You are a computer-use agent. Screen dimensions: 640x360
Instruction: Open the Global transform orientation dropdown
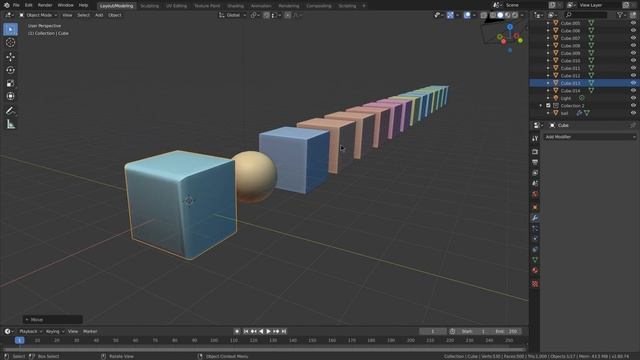pyautogui.click(x=232, y=15)
